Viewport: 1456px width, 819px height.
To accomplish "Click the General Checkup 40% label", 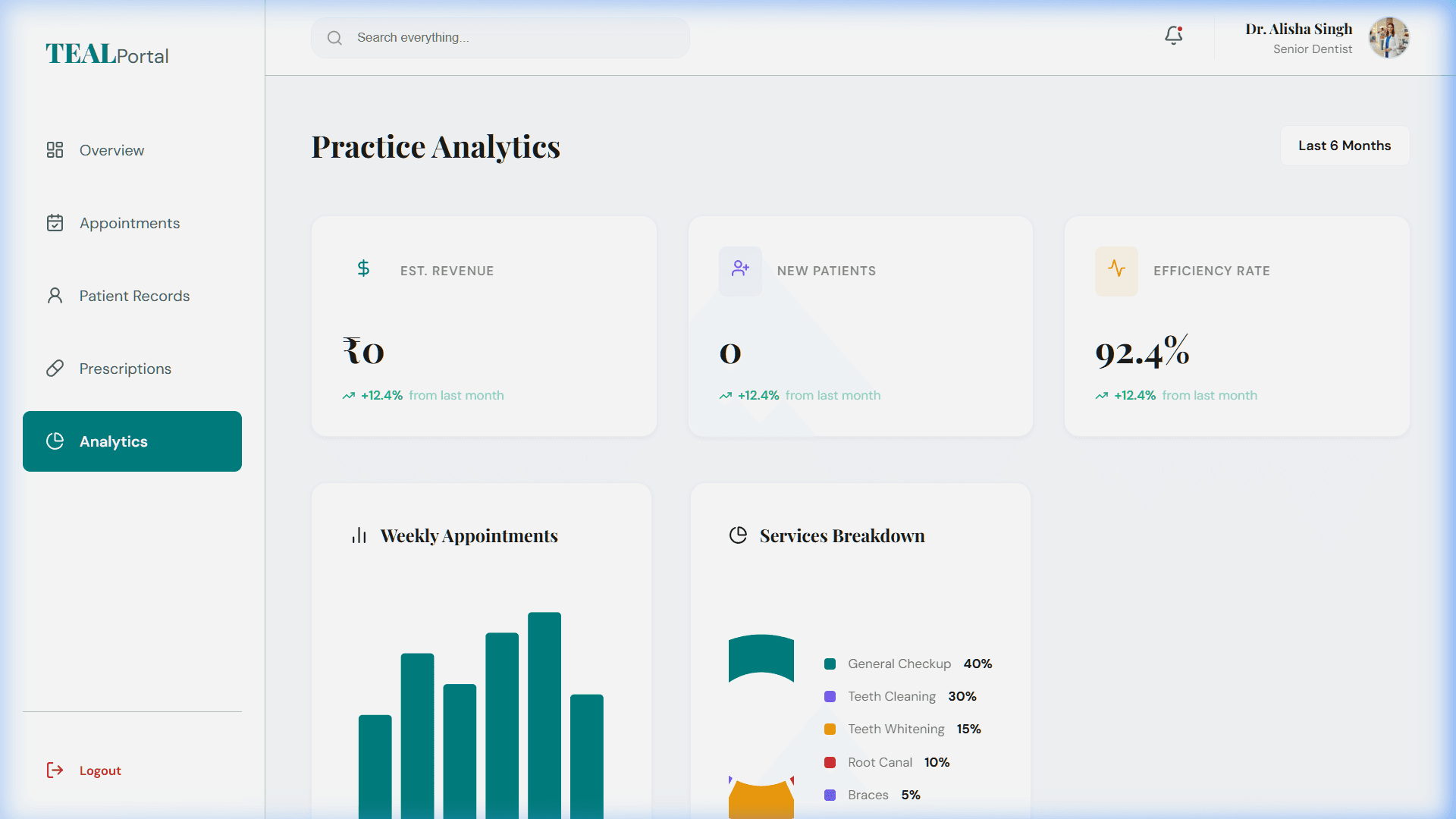I will [920, 664].
